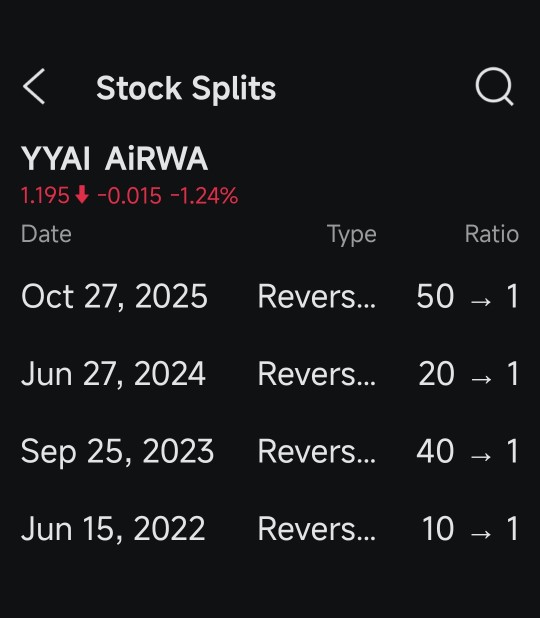
Task: Expand truncated type for Oct 27, 2025
Action: 317,296
